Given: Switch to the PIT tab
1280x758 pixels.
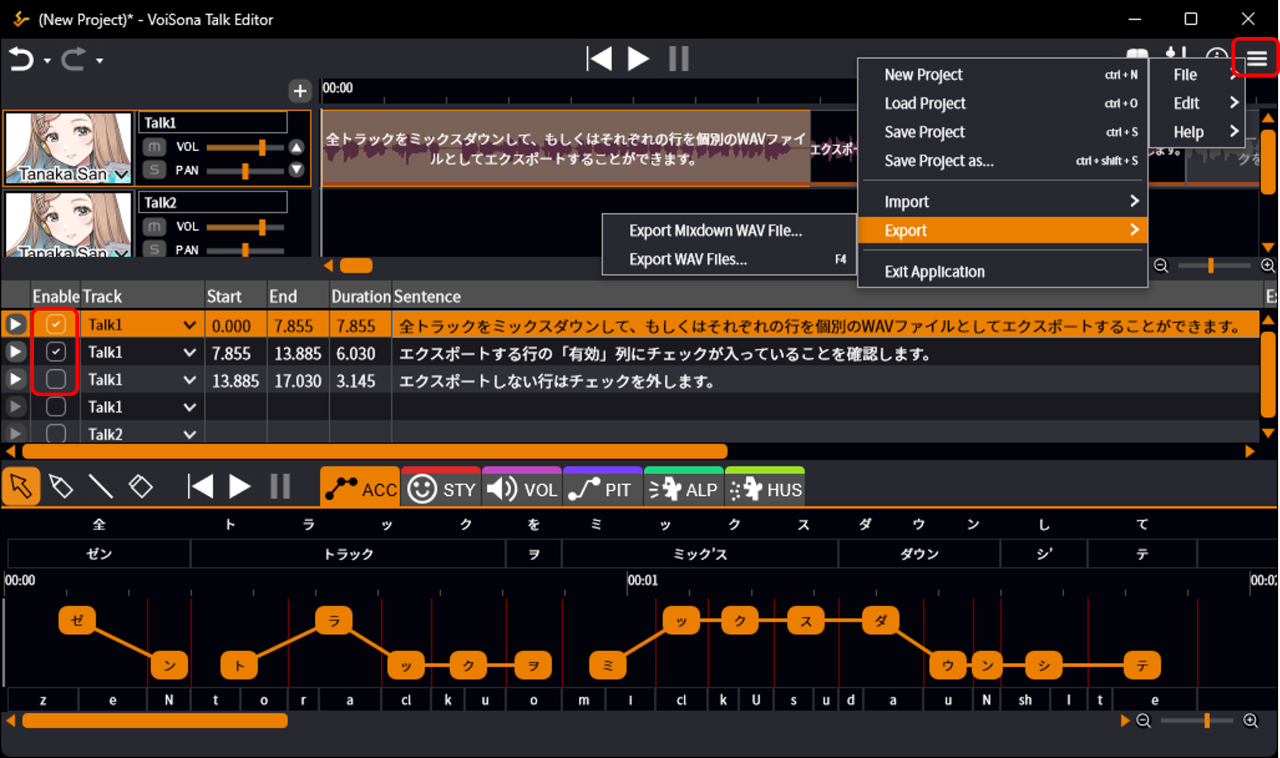Looking at the screenshot, I should (x=602, y=489).
